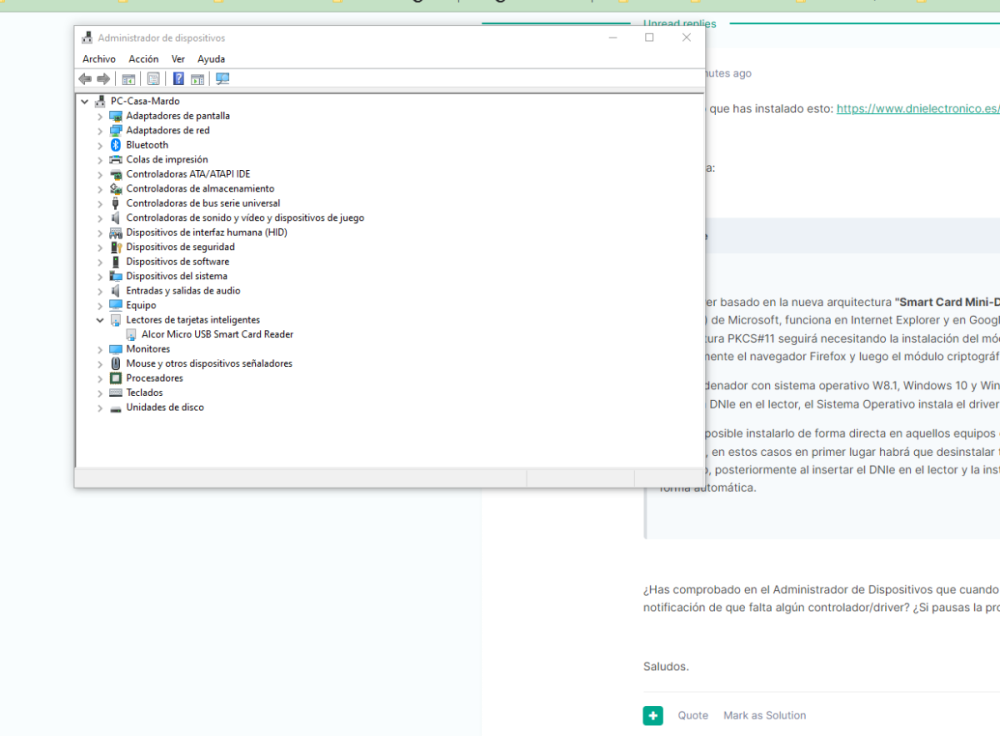The height and width of the screenshot is (736, 1000).
Task: Open the Ver menu
Action: coord(178,59)
